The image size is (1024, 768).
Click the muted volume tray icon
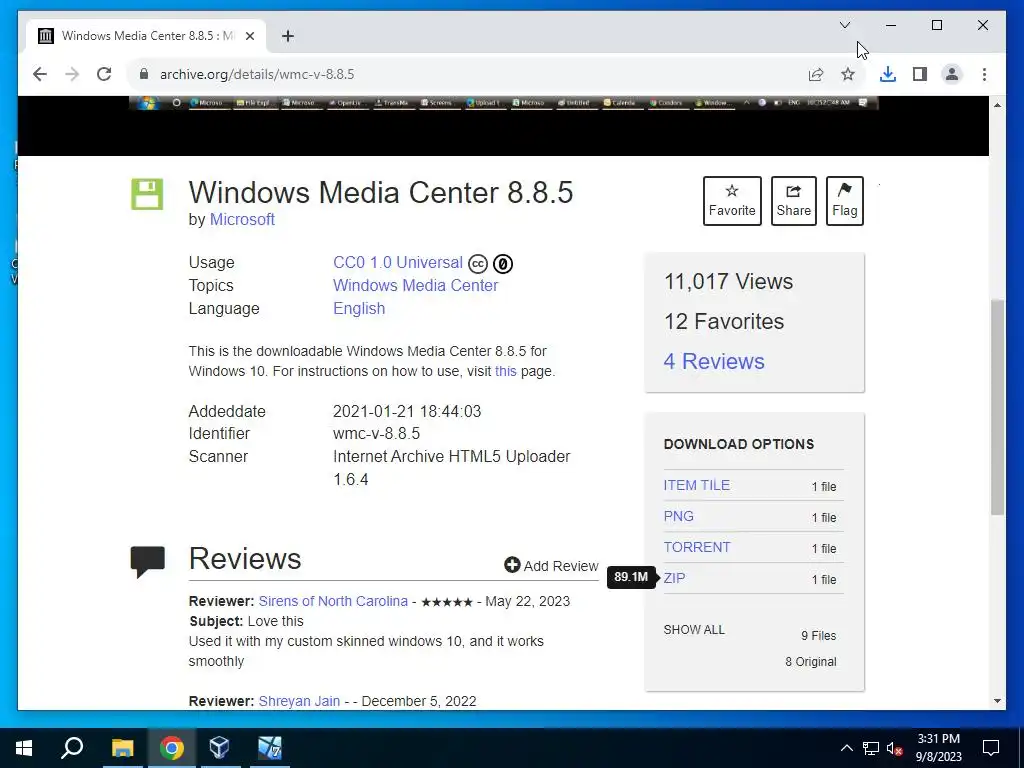coord(895,748)
